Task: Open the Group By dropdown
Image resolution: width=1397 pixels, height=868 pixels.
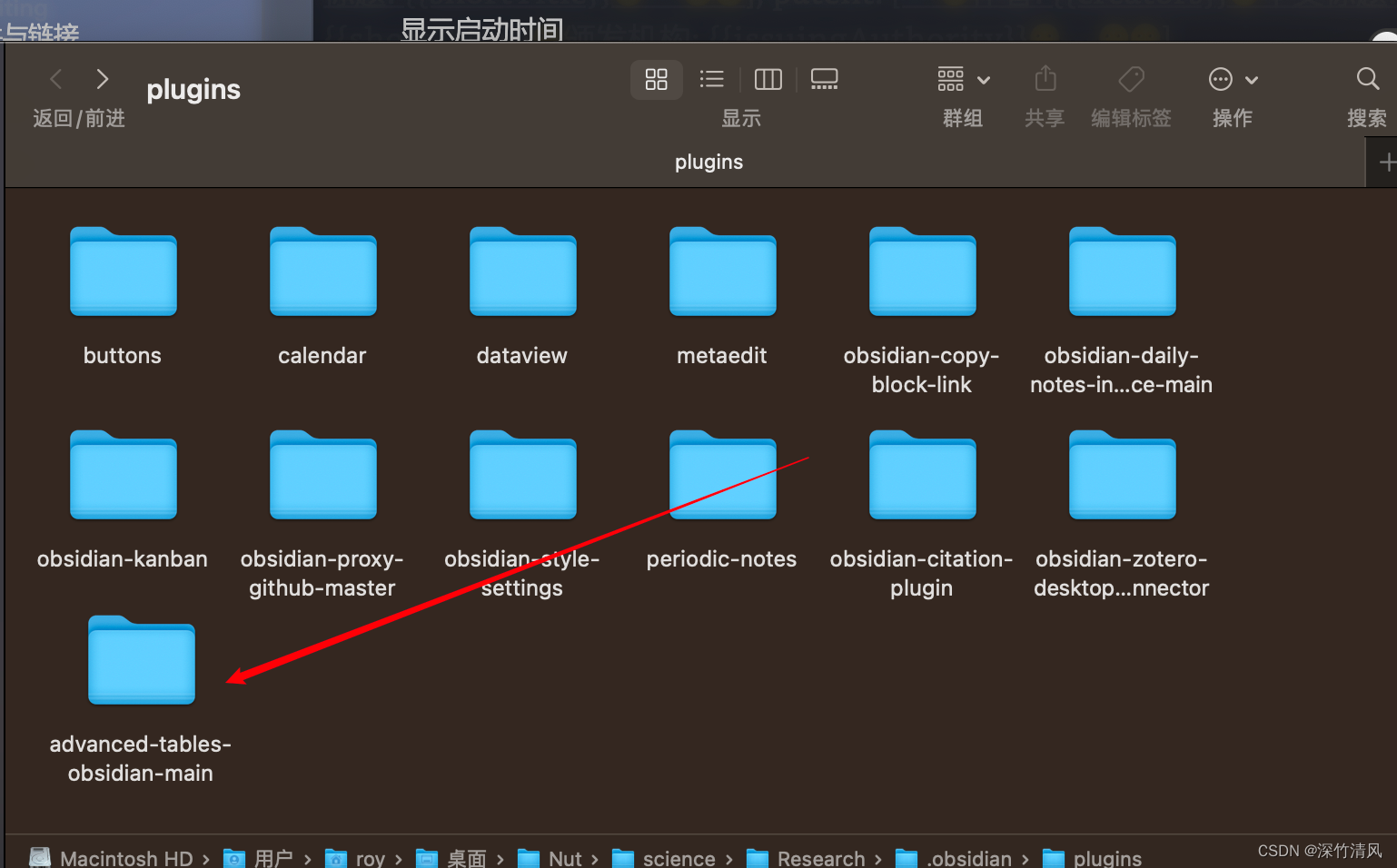Action: 963,79
